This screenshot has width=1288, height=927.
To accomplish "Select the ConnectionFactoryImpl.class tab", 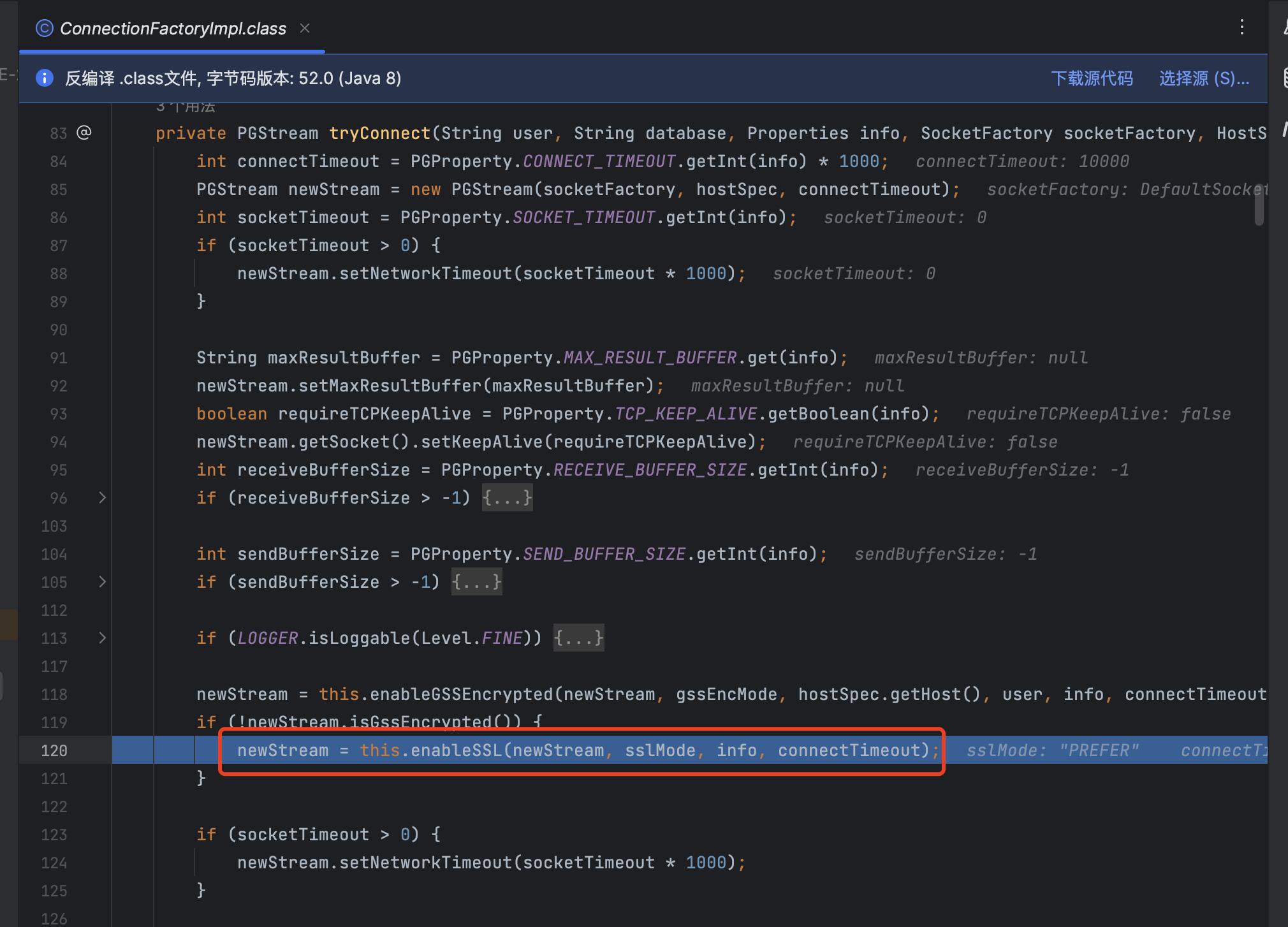I will tap(173, 28).
